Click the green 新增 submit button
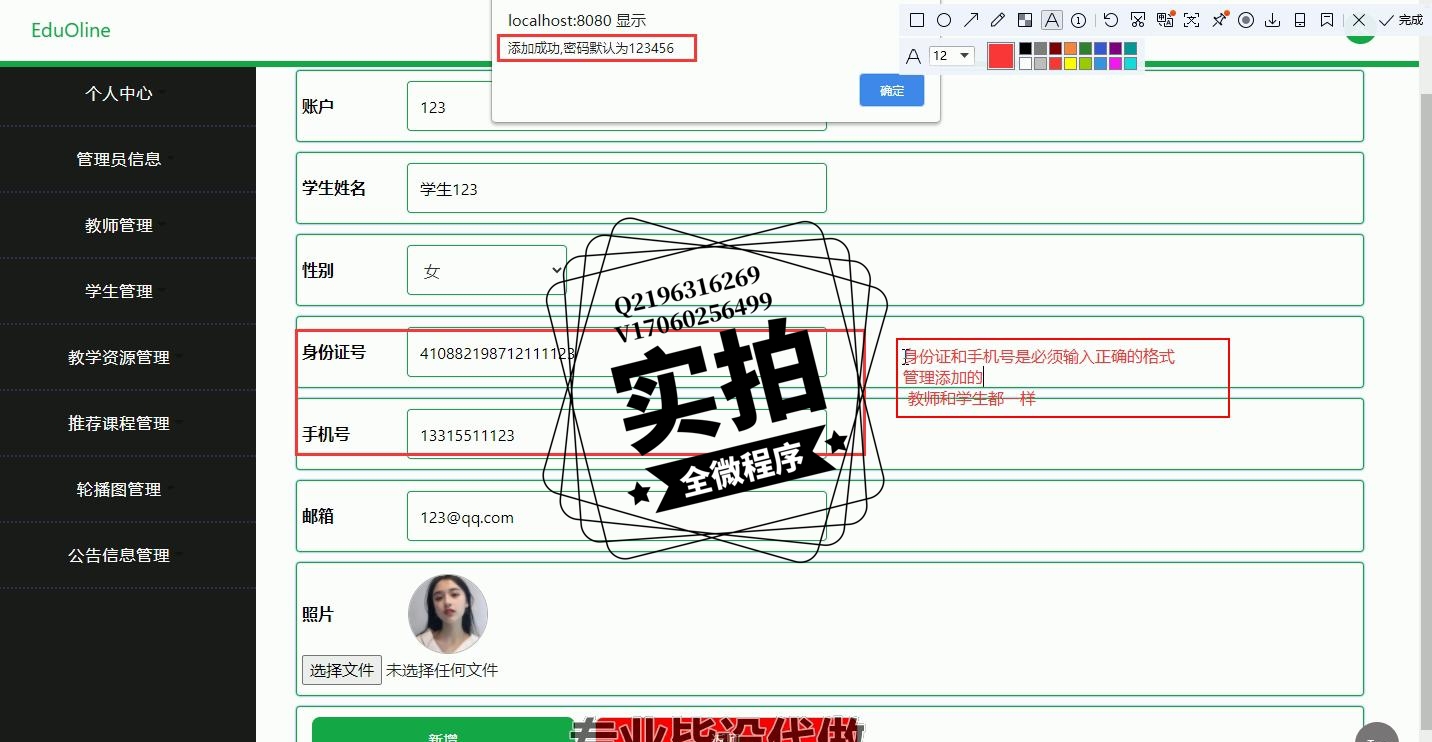 point(443,732)
